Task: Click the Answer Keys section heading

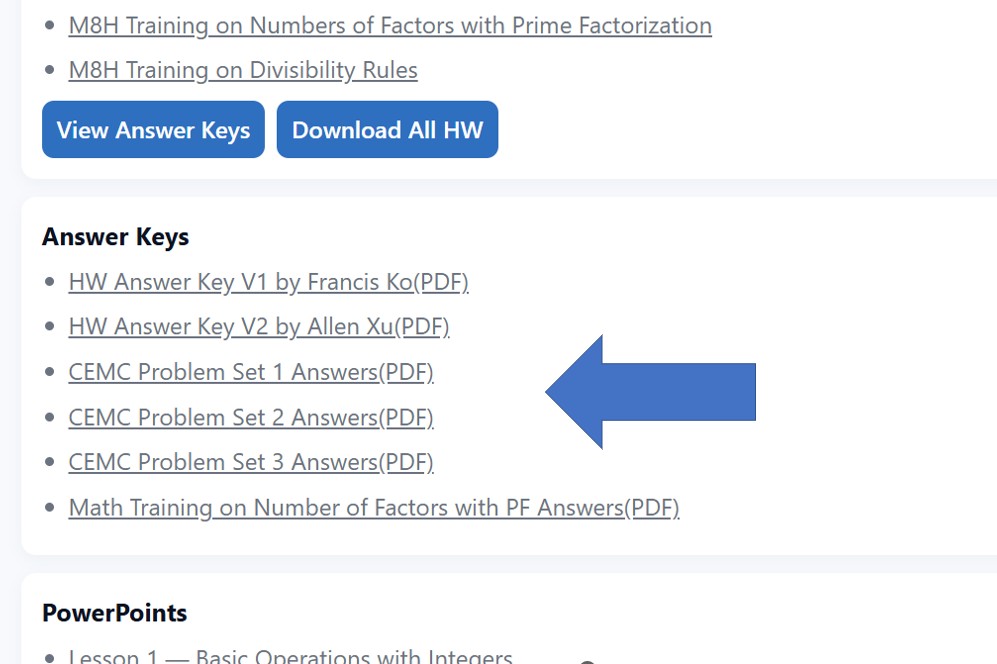Action: [115, 237]
